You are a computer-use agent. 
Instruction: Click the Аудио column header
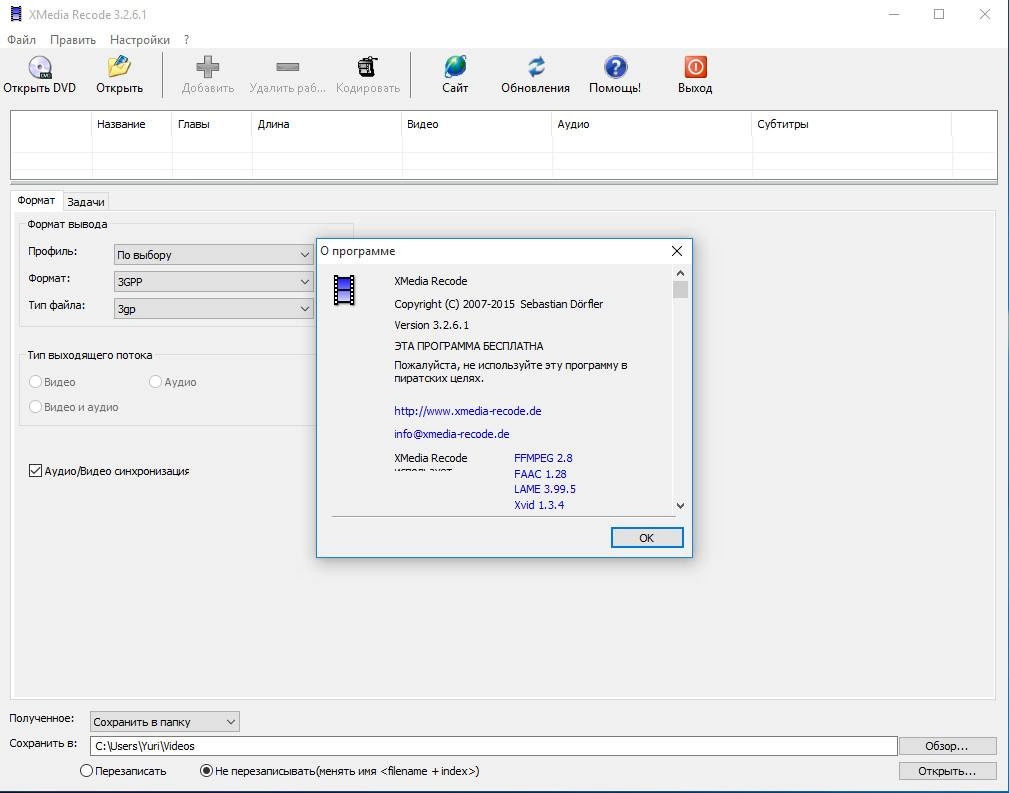[652, 124]
